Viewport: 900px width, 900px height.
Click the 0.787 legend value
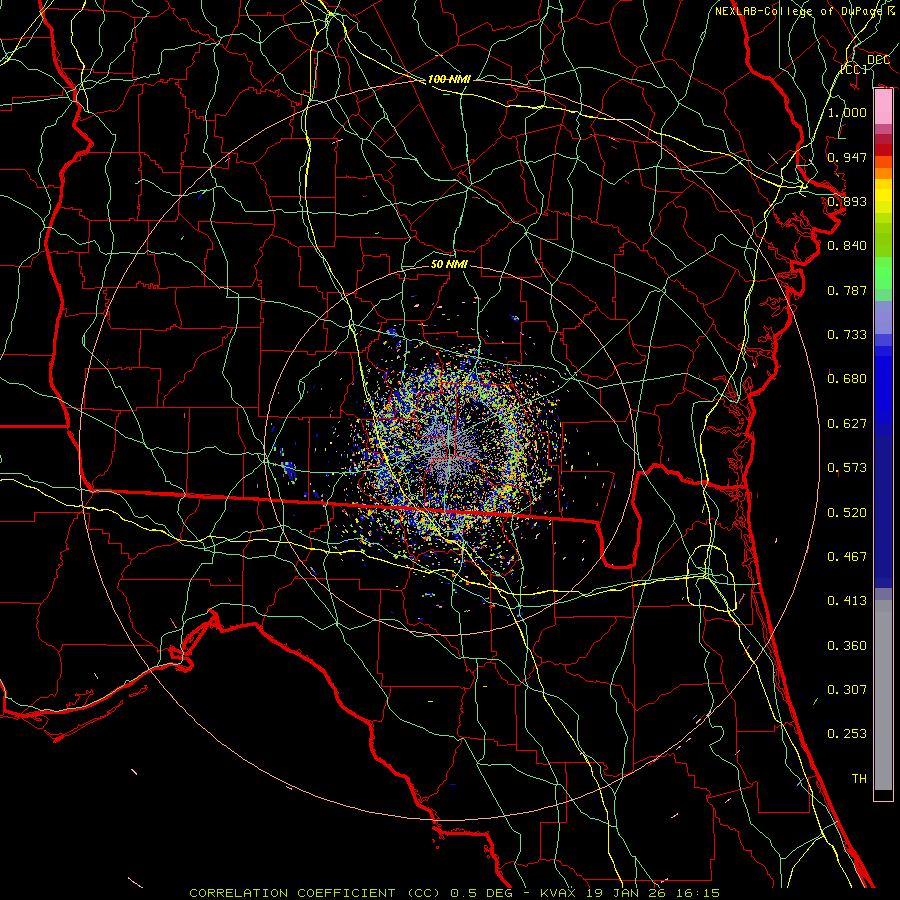click(847, 290)
